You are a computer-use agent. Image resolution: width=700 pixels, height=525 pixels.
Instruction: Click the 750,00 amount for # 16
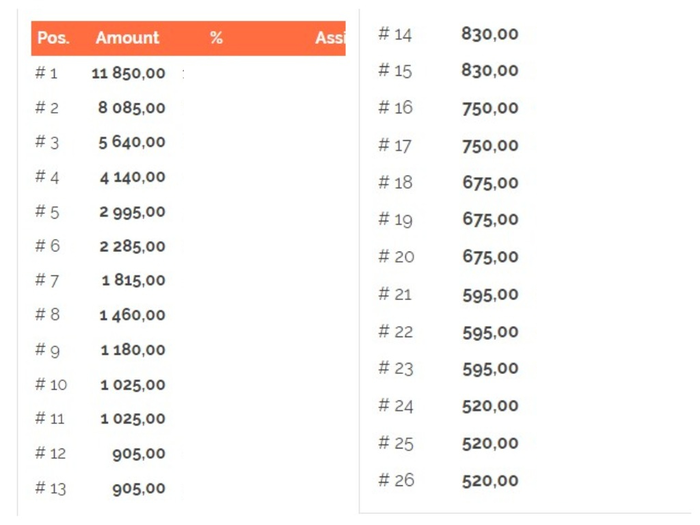(490, 108)
